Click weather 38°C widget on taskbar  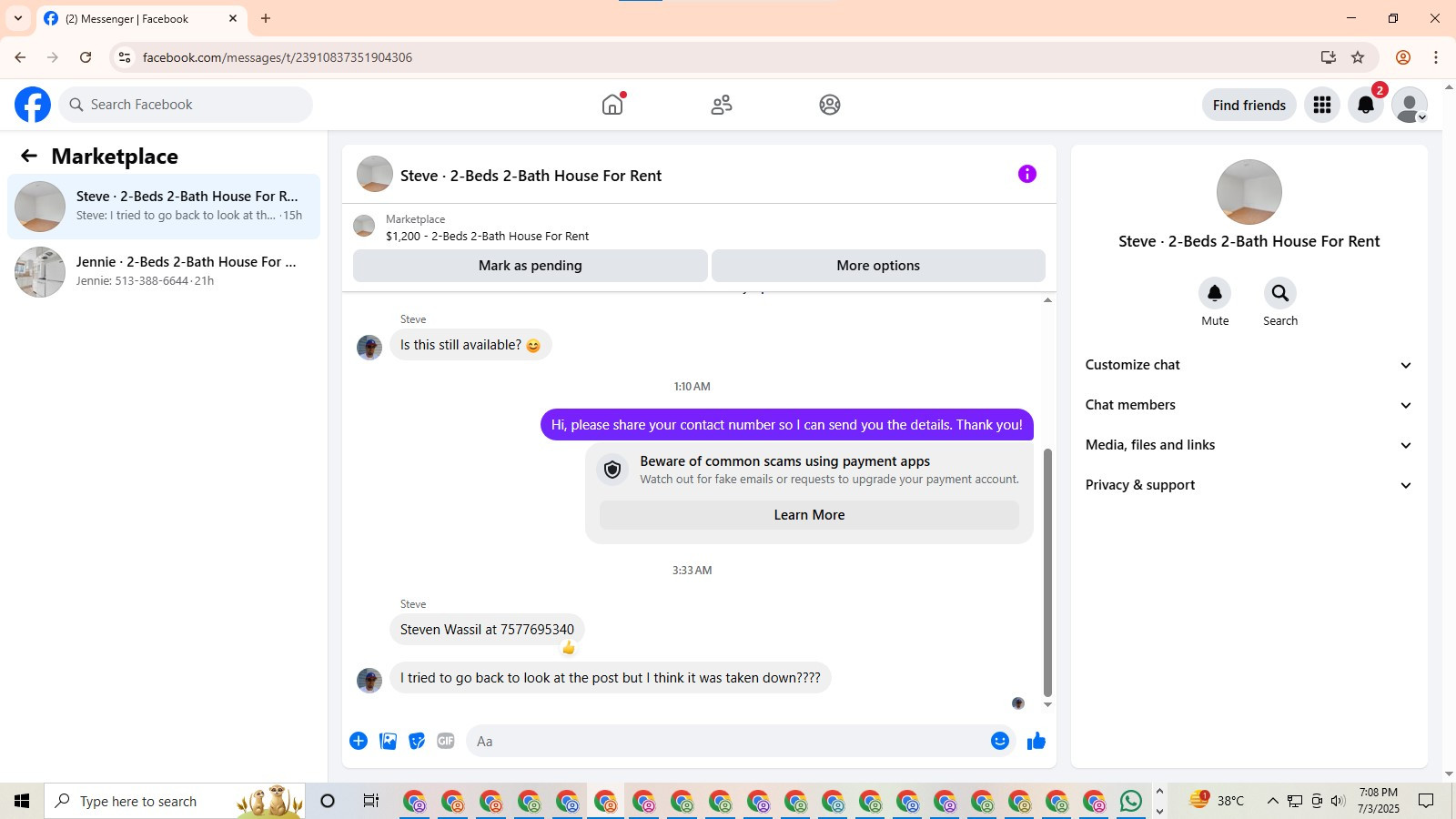(1217, 801)
